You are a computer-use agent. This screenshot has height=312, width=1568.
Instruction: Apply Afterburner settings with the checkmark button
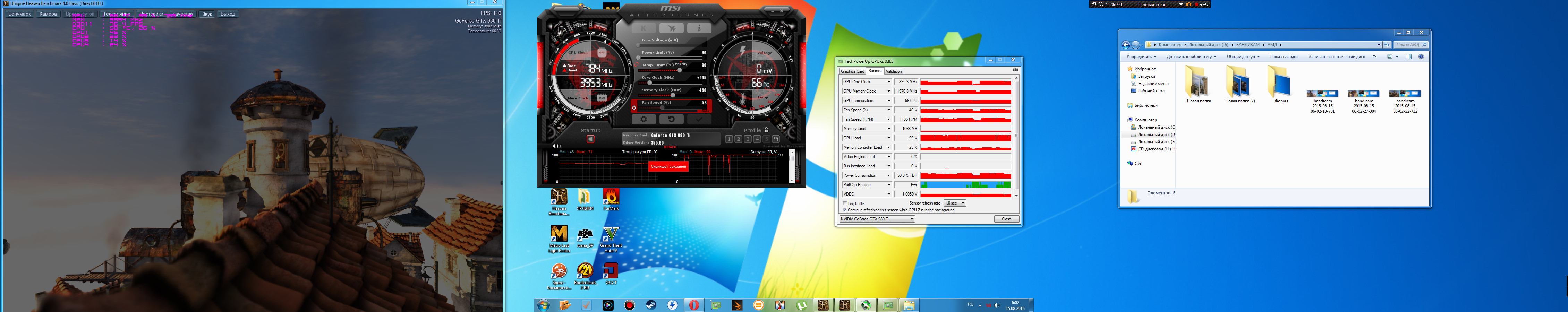(699, 119)
